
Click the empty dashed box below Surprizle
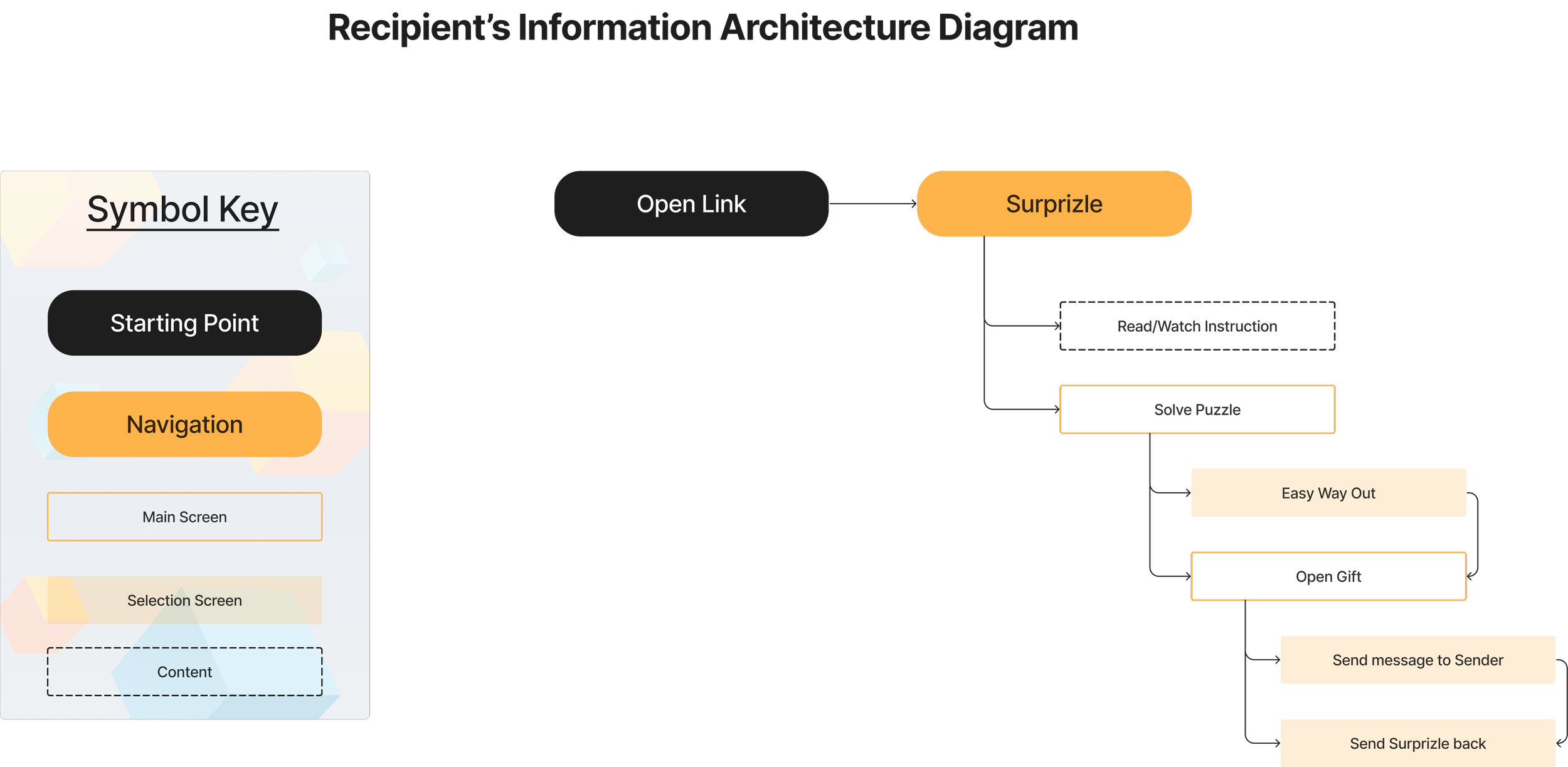(1197, 325)
